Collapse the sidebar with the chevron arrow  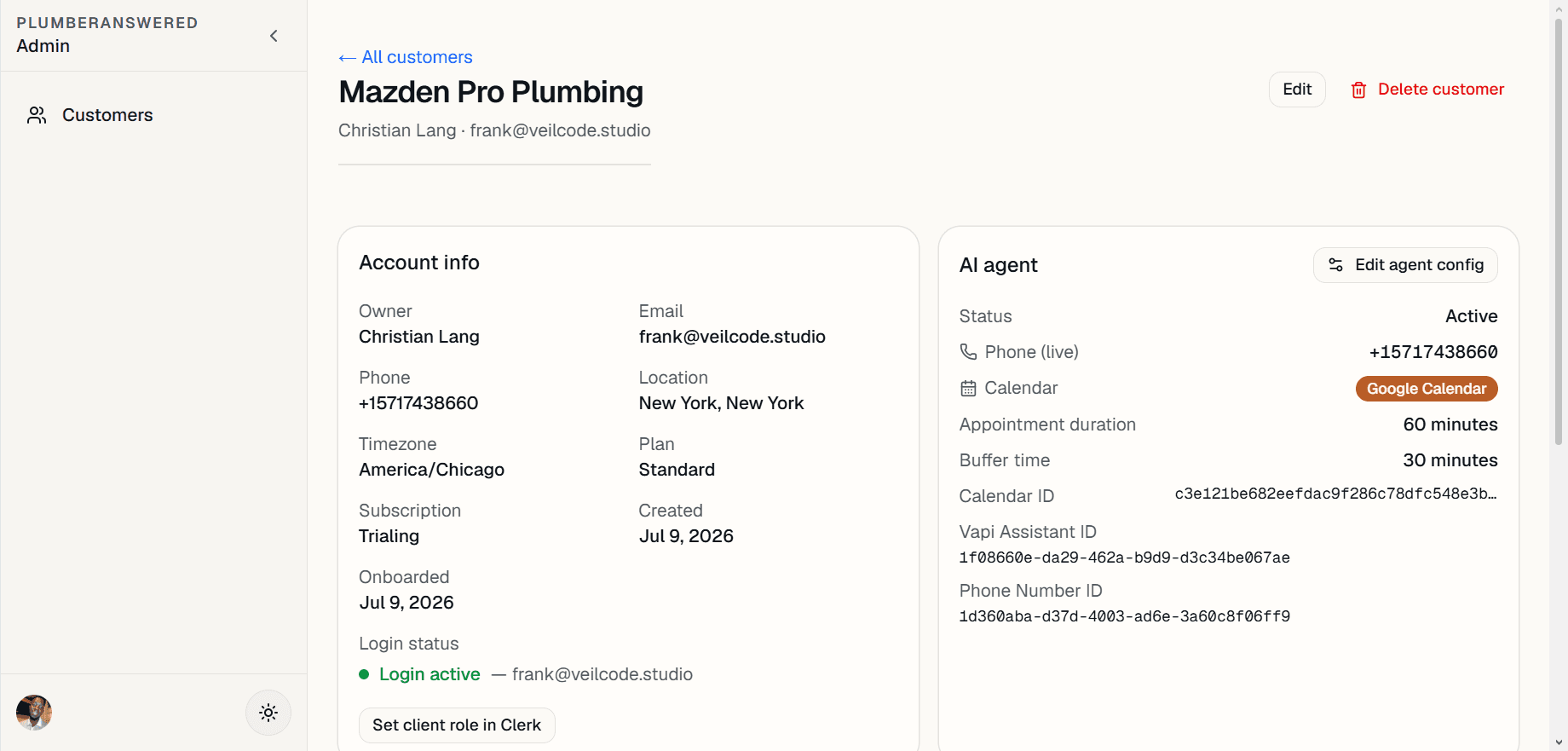point(274,36)
